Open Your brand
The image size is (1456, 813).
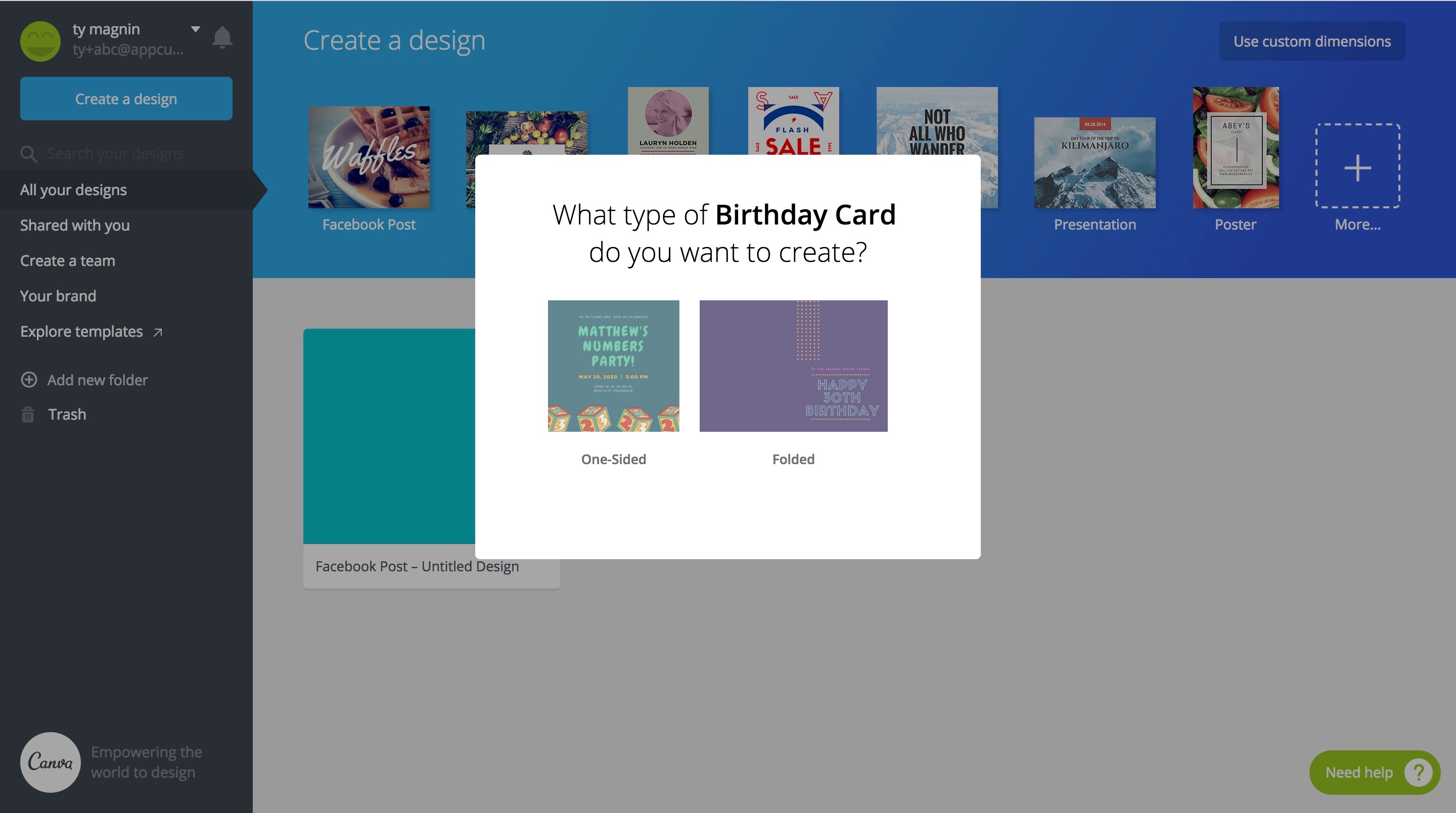[58, 296]
